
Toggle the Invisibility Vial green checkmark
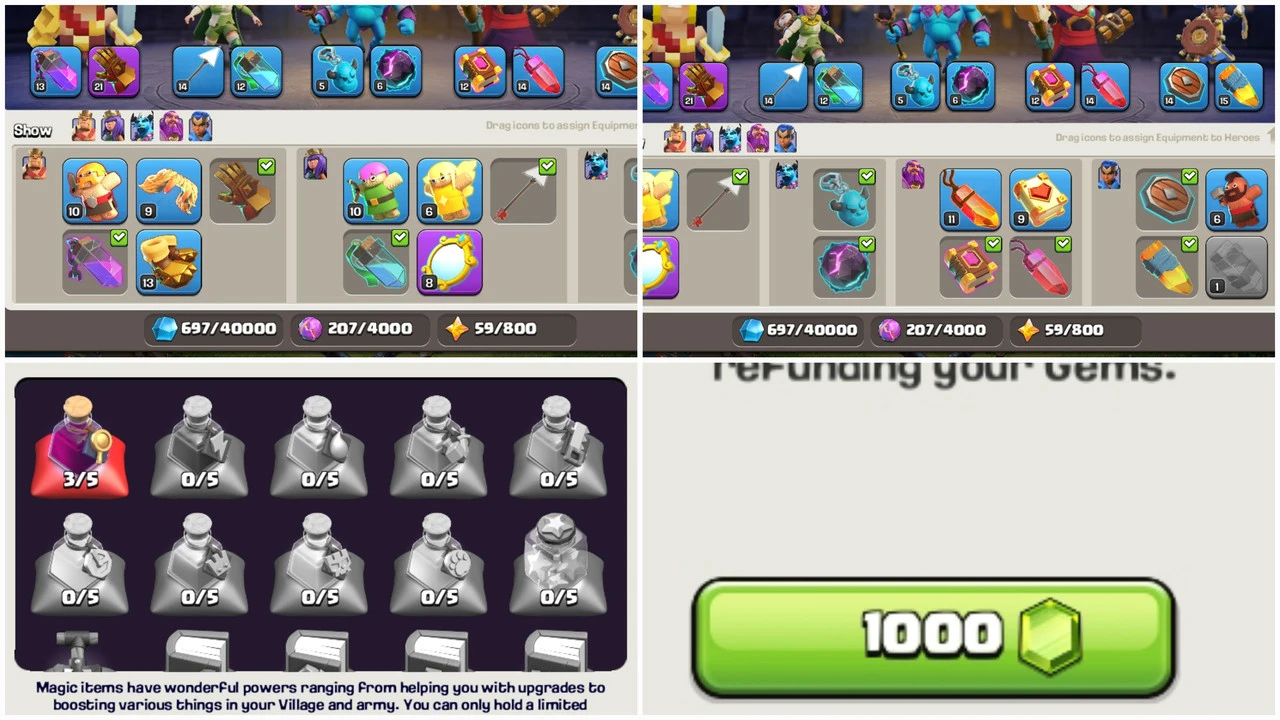click(400, 238)
